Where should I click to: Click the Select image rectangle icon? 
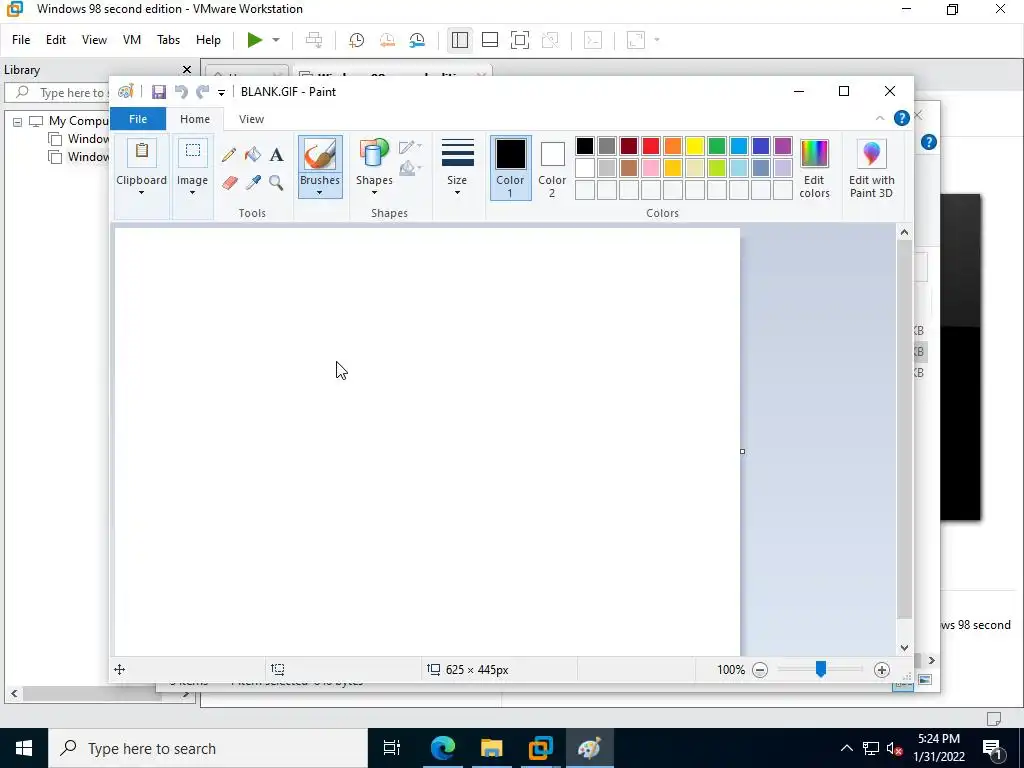tap(193, 152)
